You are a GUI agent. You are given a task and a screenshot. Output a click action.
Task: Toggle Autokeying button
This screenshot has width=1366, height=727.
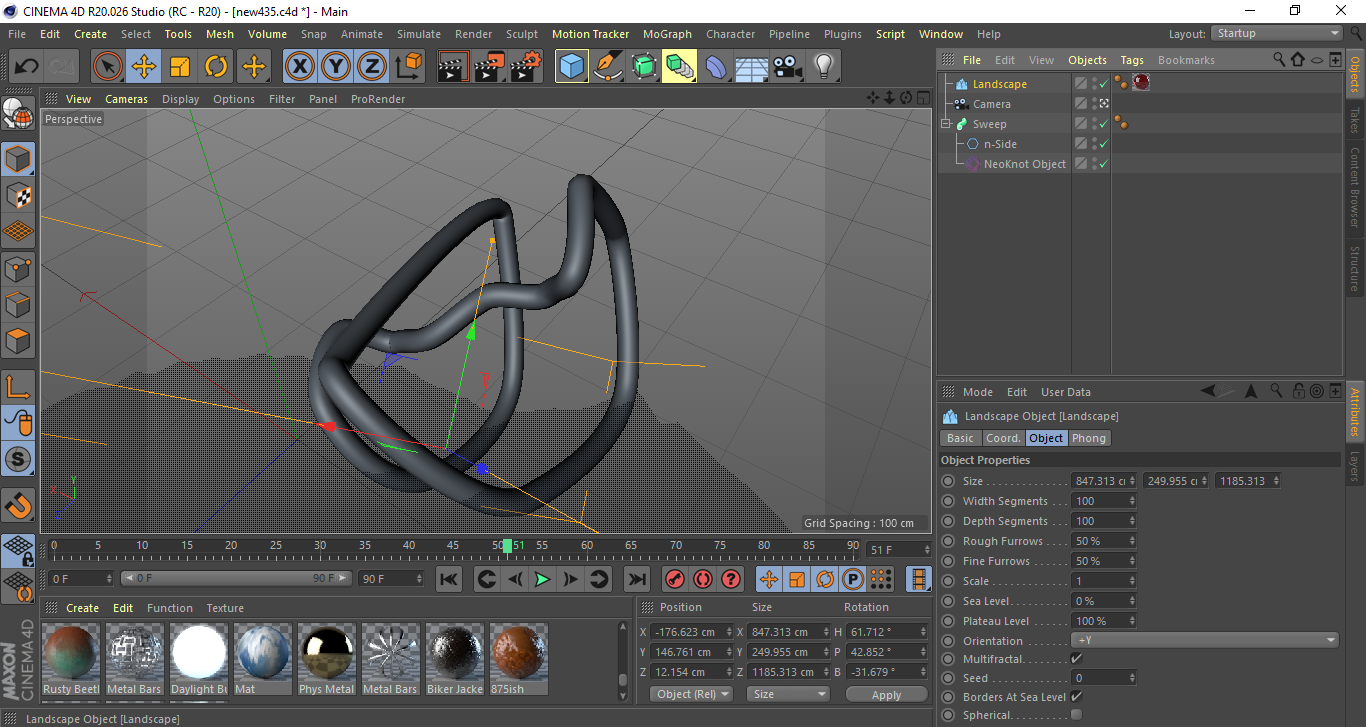(703, 579)
